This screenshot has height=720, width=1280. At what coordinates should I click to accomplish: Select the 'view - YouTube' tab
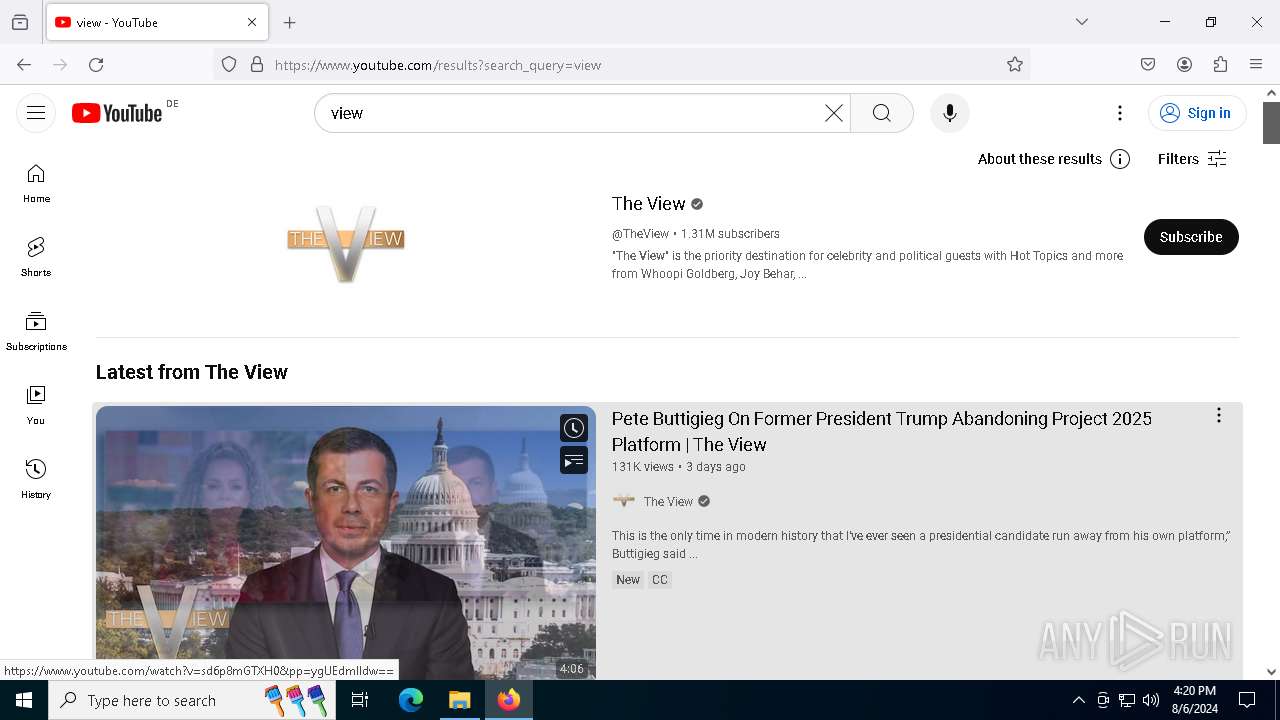tap(157, 22)
